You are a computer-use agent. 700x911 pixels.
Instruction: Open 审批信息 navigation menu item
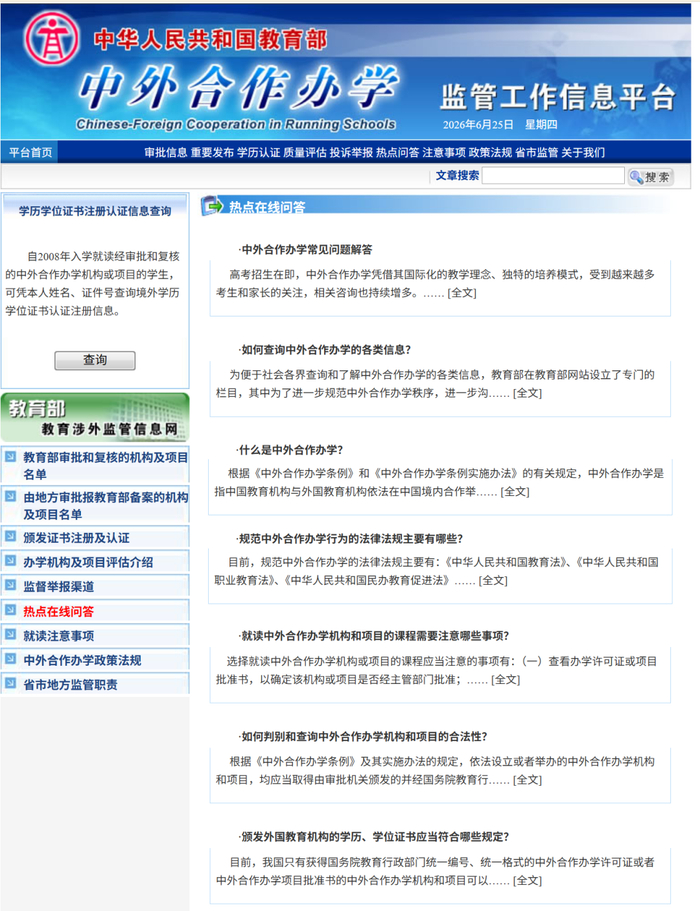166,152
